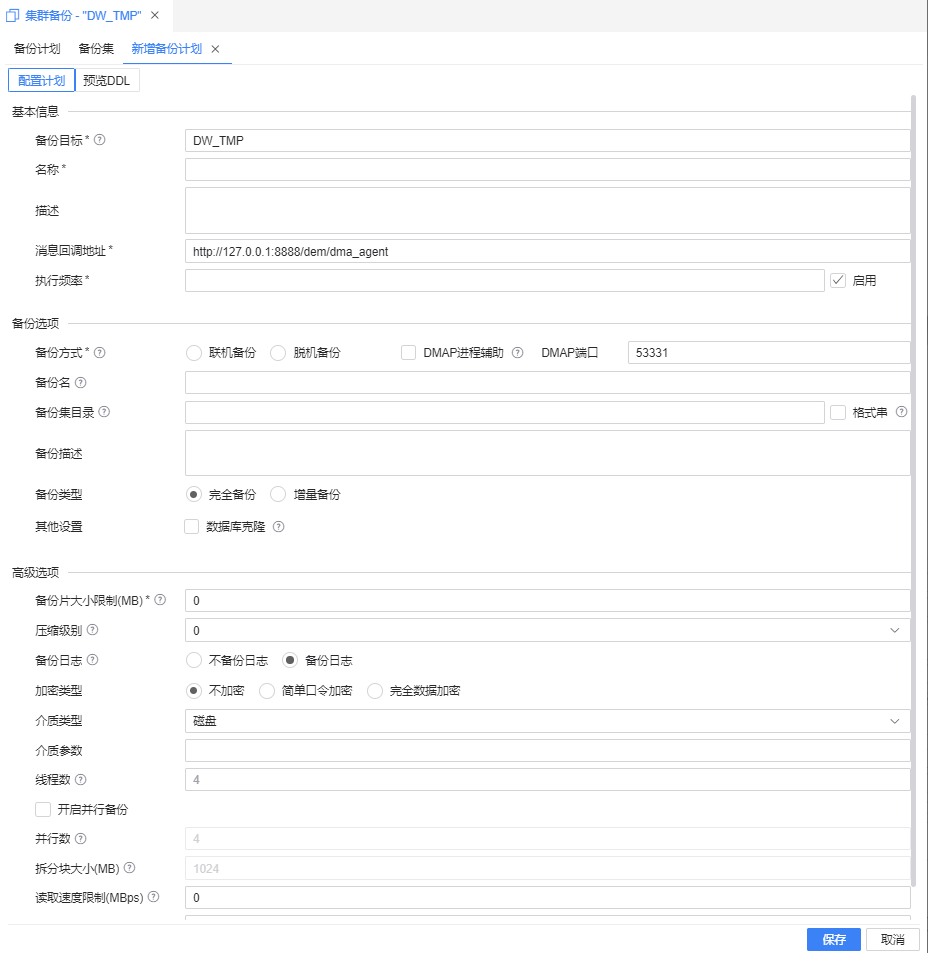Click help icon next to 格式串

pyautogui.click(x=901, y=411)
